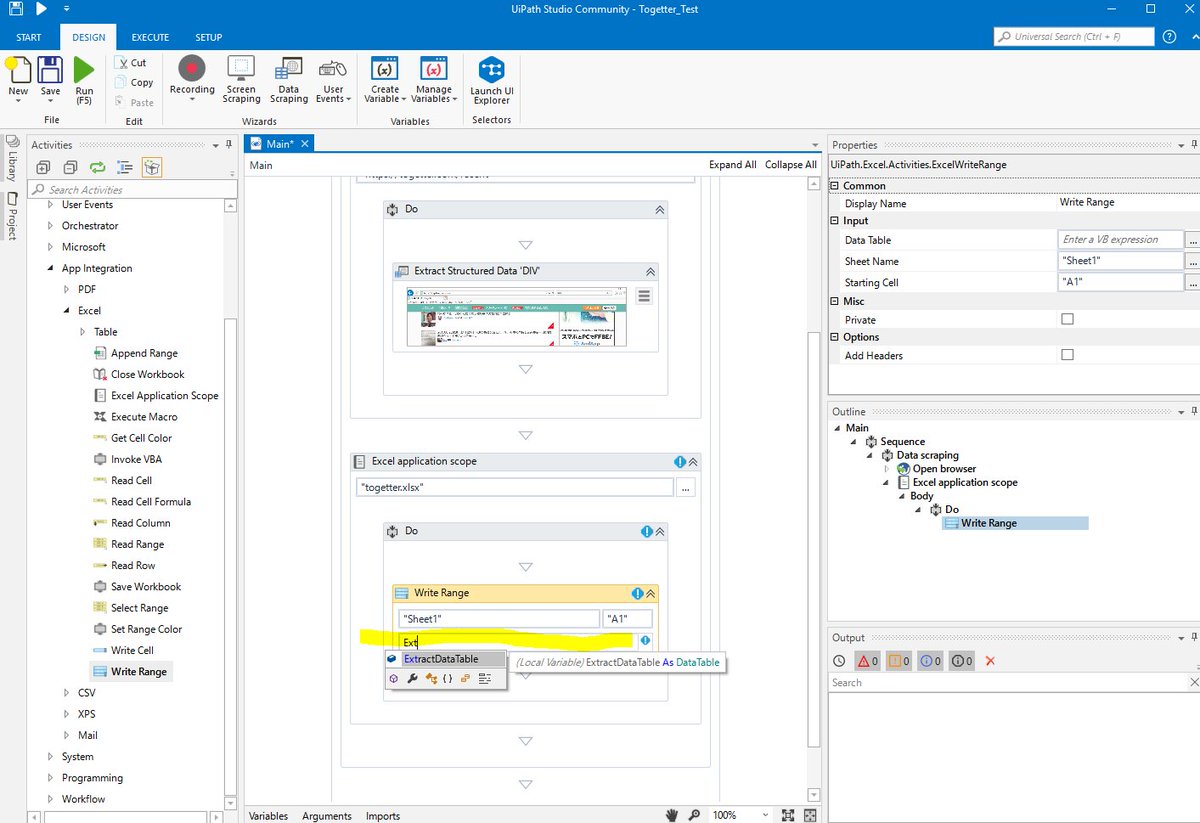Collapse the Common section in Properties
The height and width of the screenshot is (823, 1200).
coord(836,186)
